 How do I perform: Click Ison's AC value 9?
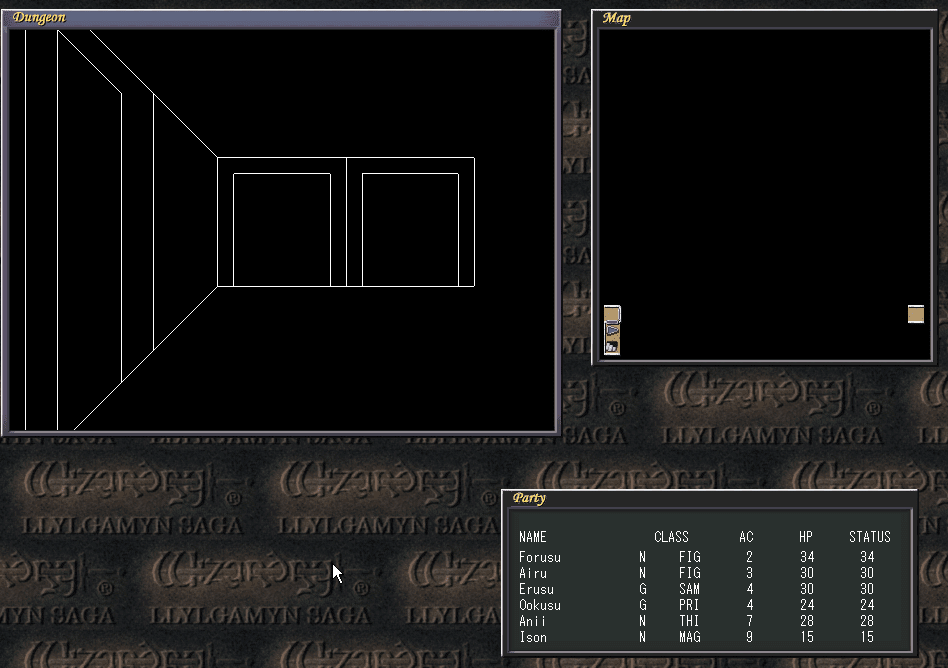coord(750,637)
